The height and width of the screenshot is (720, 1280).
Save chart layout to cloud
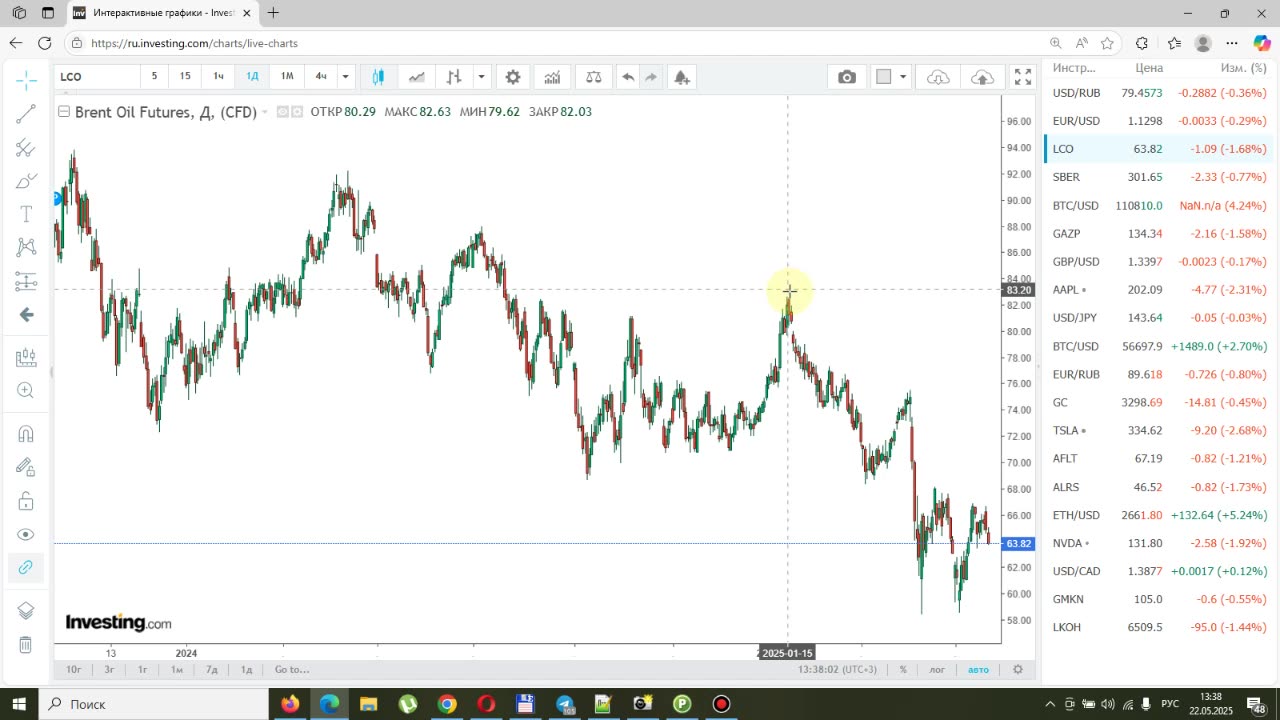pyautogui.click(x=982, y=77)
